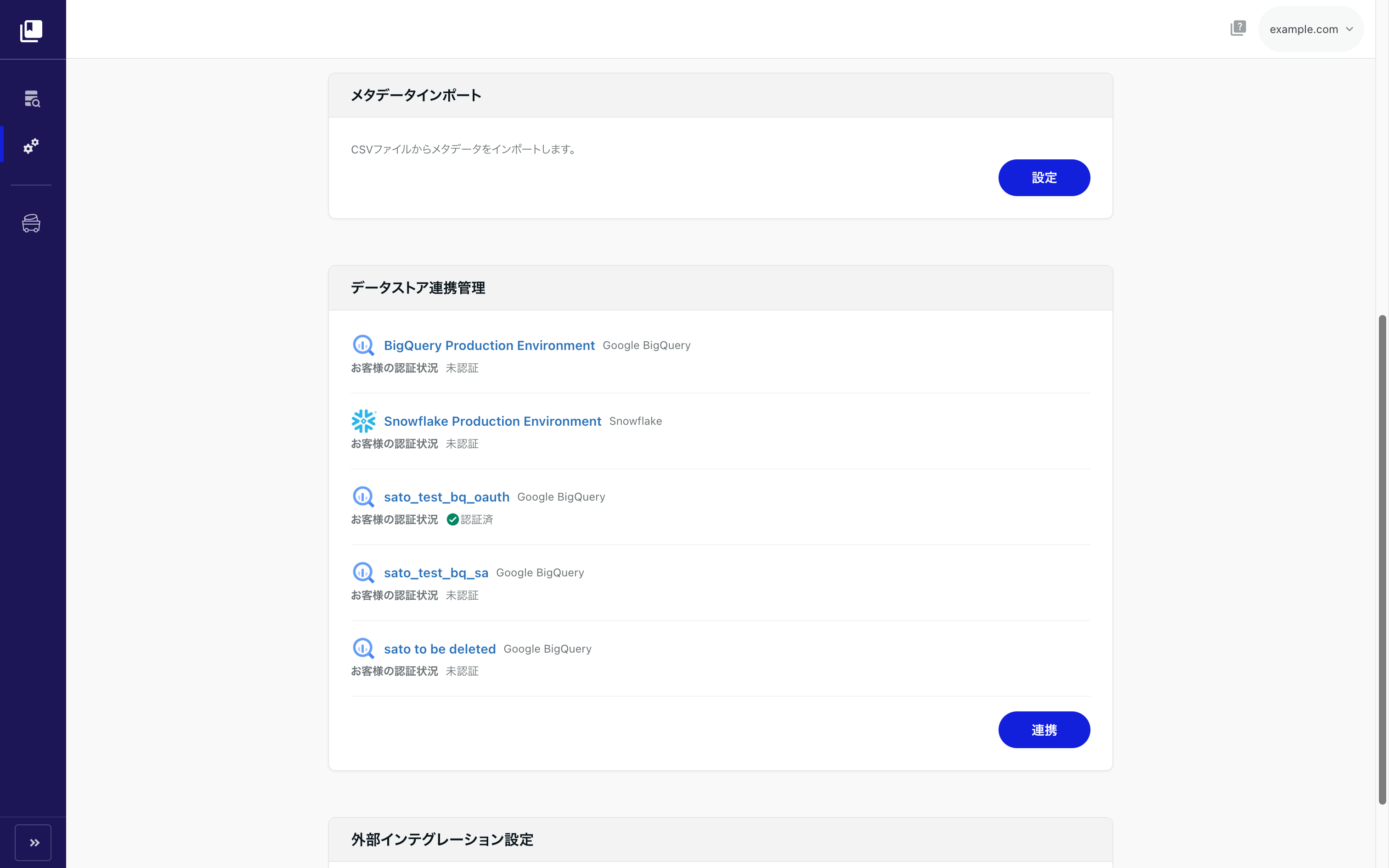Viewport: 1389px width, 868px height.
Task: Click the 連携 button
Action: click(x=1044, y=730)
